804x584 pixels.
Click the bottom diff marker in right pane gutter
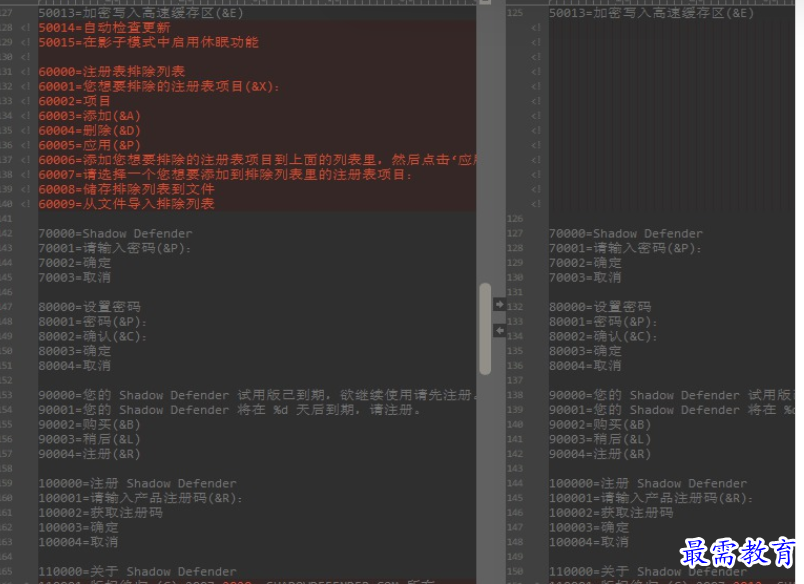[536, 204]
